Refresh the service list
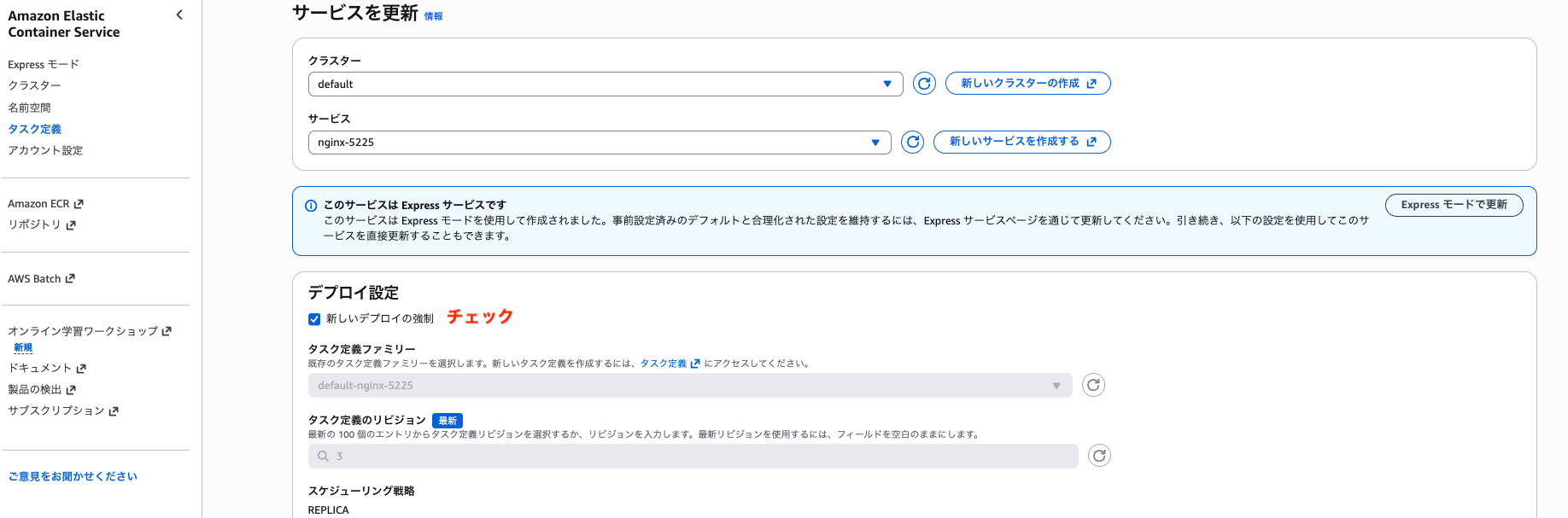Image resolution: width=1568 pixels, height=518 pixels. point(913,142)
